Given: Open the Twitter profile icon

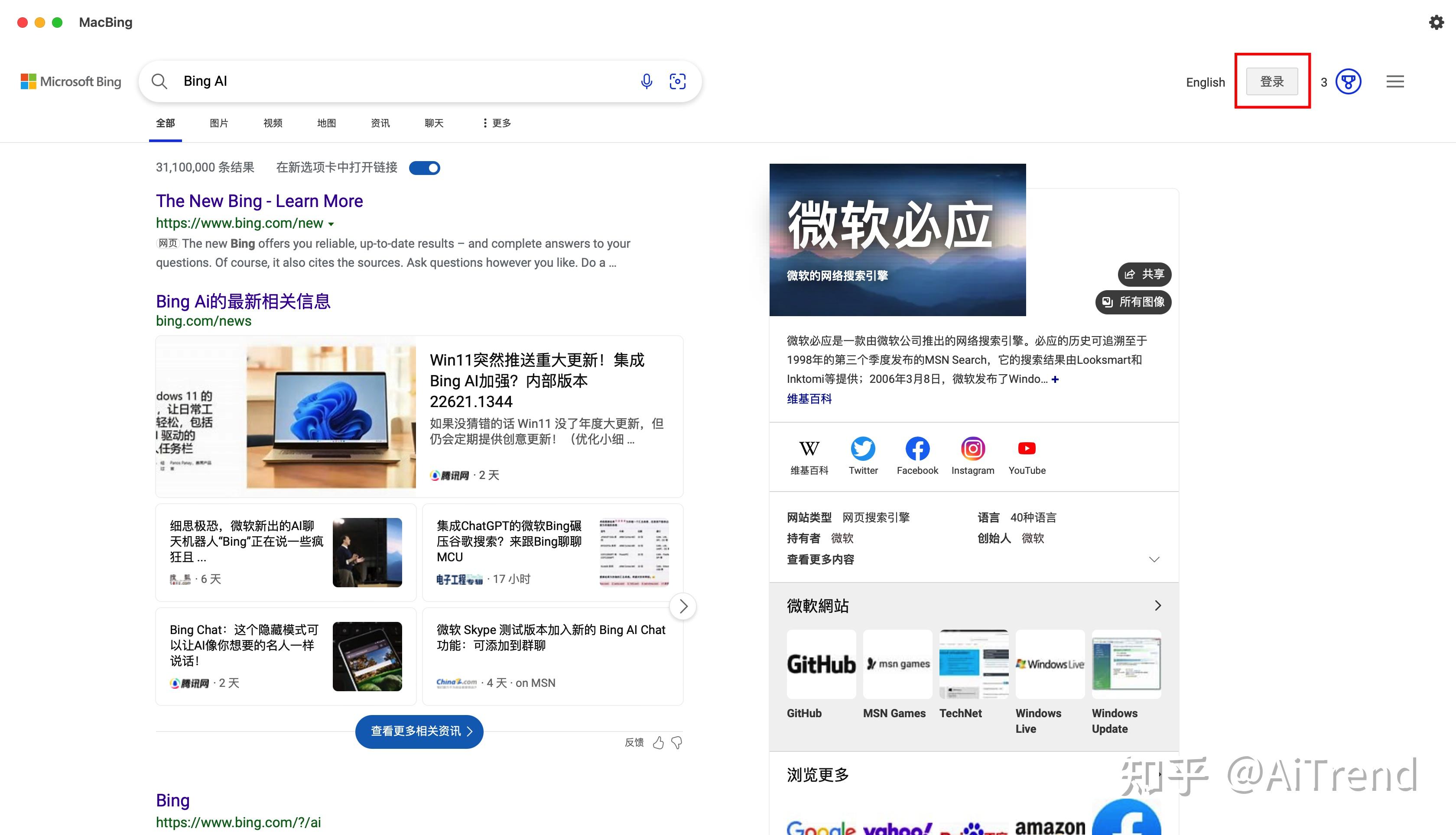Looking at the screenshot, I should tap(863, 449).
